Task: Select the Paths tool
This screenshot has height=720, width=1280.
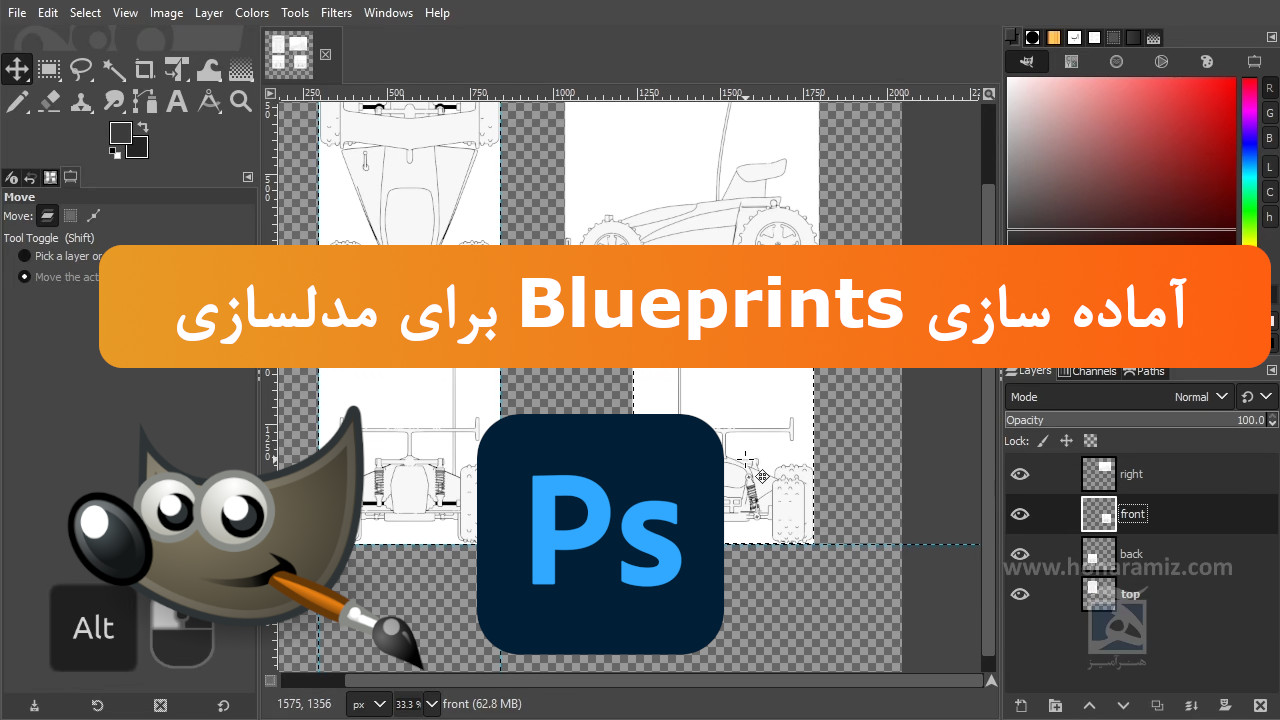Action: 145,101
